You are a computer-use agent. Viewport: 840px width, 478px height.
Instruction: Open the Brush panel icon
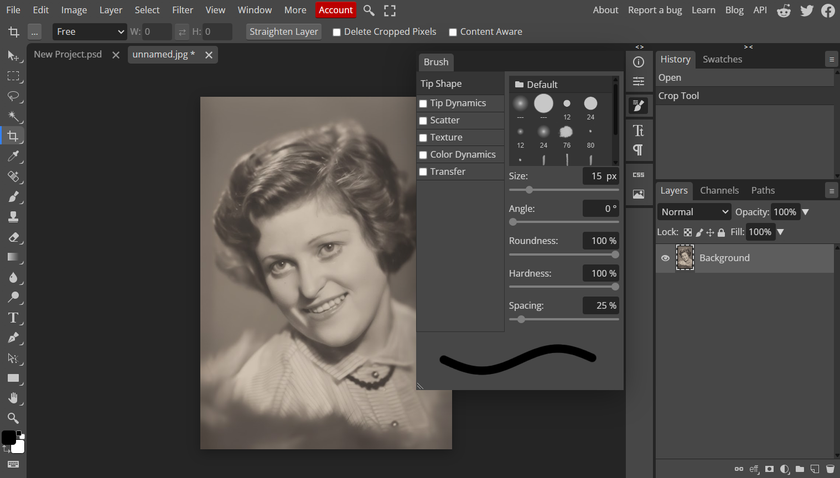pyautogui.click(x=639, y=106)
